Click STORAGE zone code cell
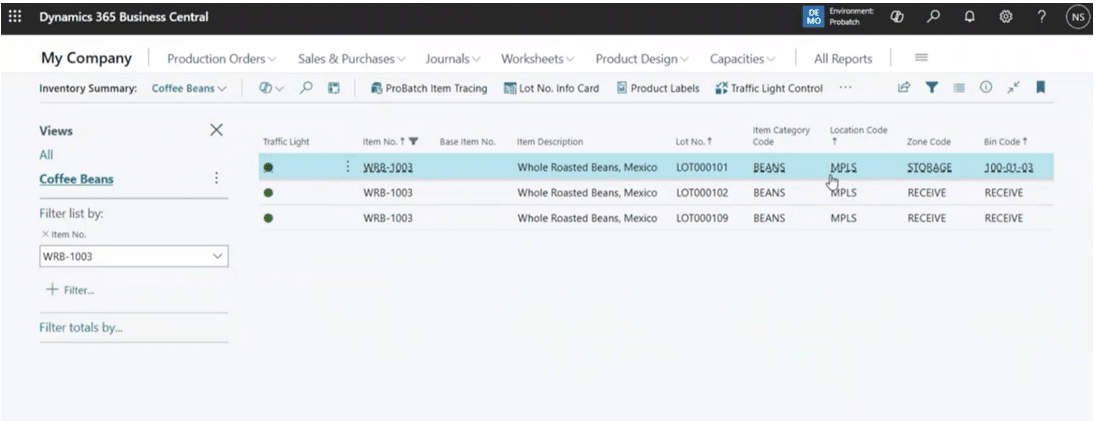This screenshot has height=421, width=1095. click(931, 168)
